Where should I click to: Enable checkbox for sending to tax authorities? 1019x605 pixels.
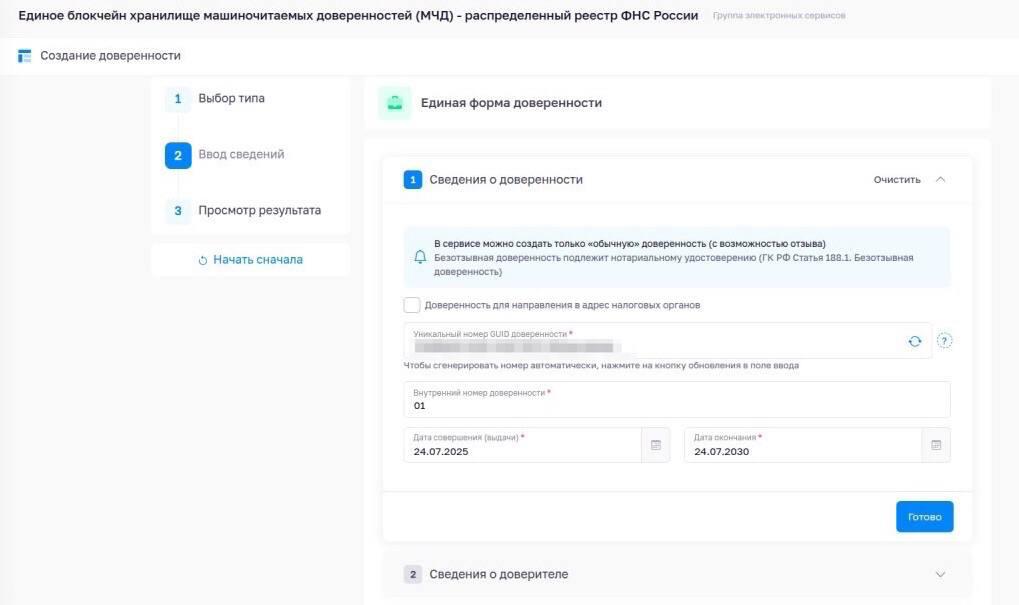pyautogui.click(x=411, y=305)
